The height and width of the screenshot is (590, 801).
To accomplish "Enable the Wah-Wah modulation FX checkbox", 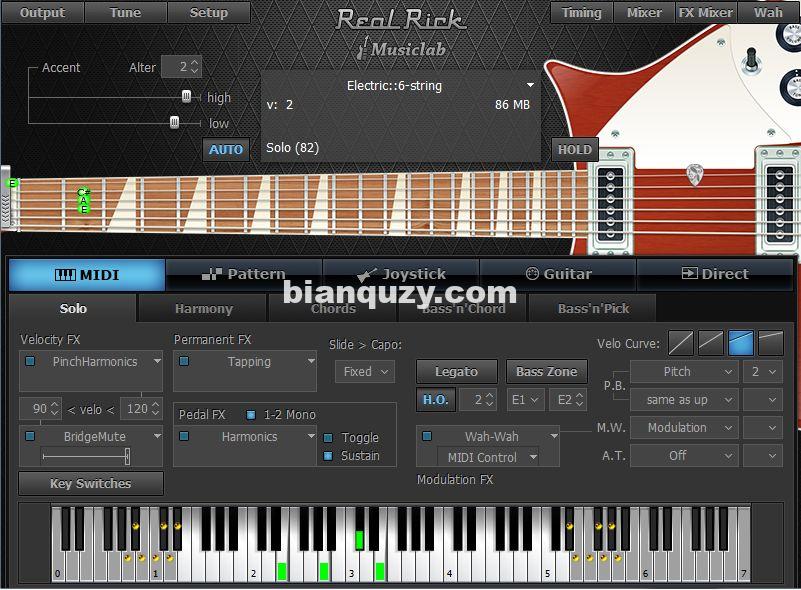I will (427, 436).
